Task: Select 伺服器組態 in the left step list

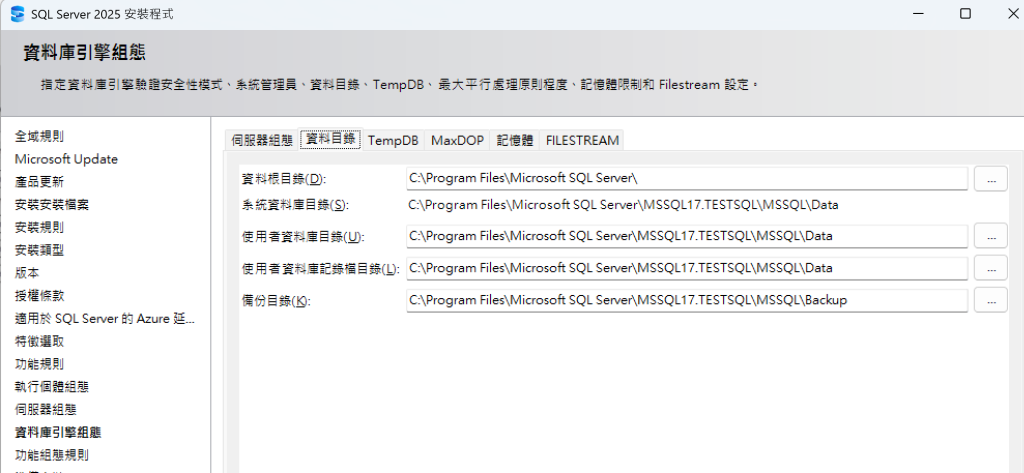Action: tap(46, 410)
